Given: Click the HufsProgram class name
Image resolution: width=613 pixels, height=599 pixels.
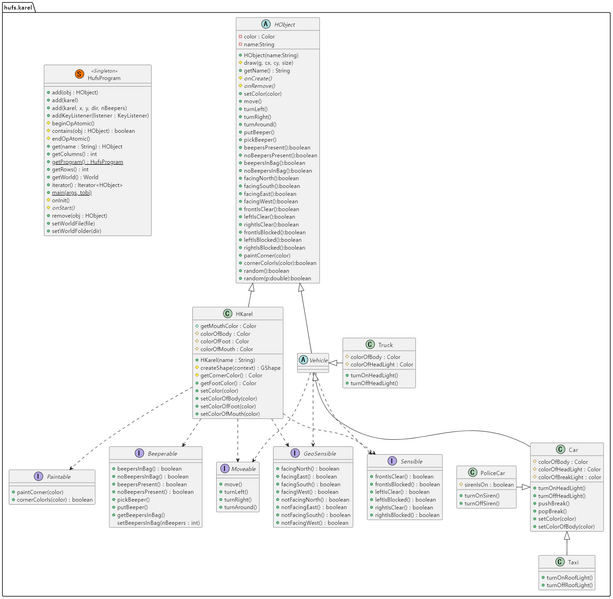Looking at the screenshot, I should (x=104, y=78).
